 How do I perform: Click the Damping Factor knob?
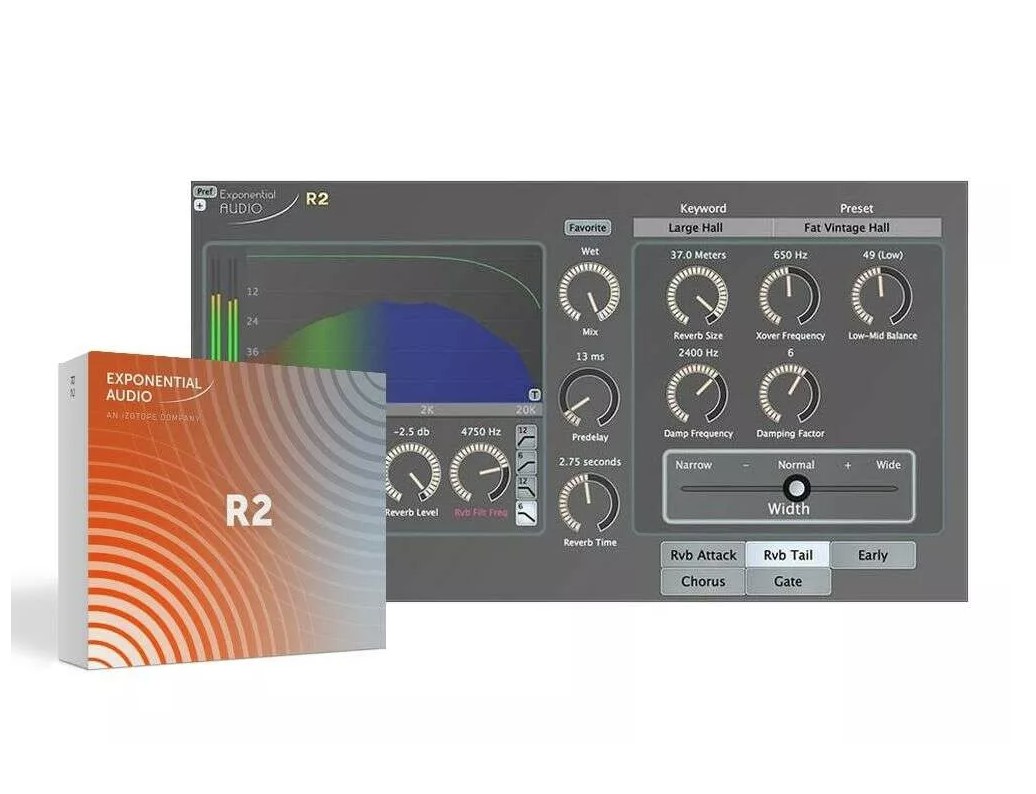click(x=790, y=394)
